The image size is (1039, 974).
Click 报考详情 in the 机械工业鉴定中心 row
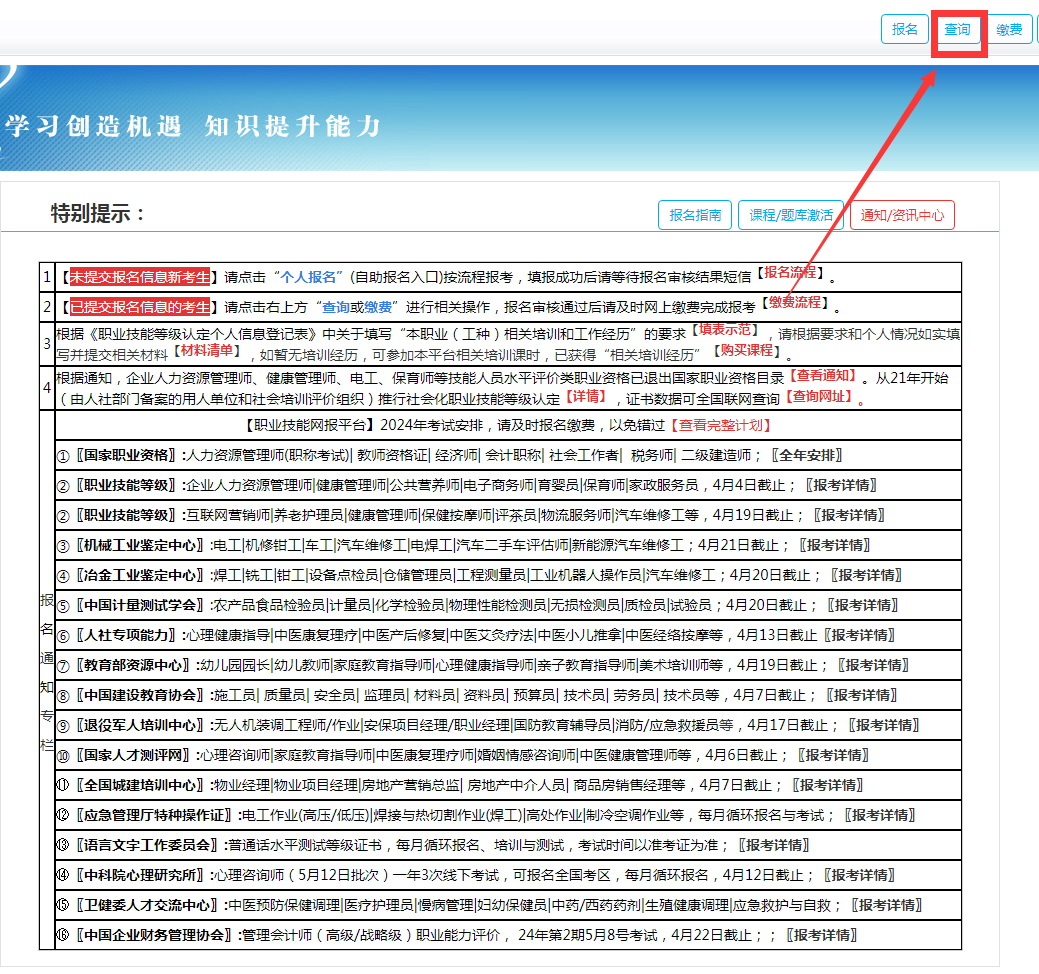click(x=834, y=545)
